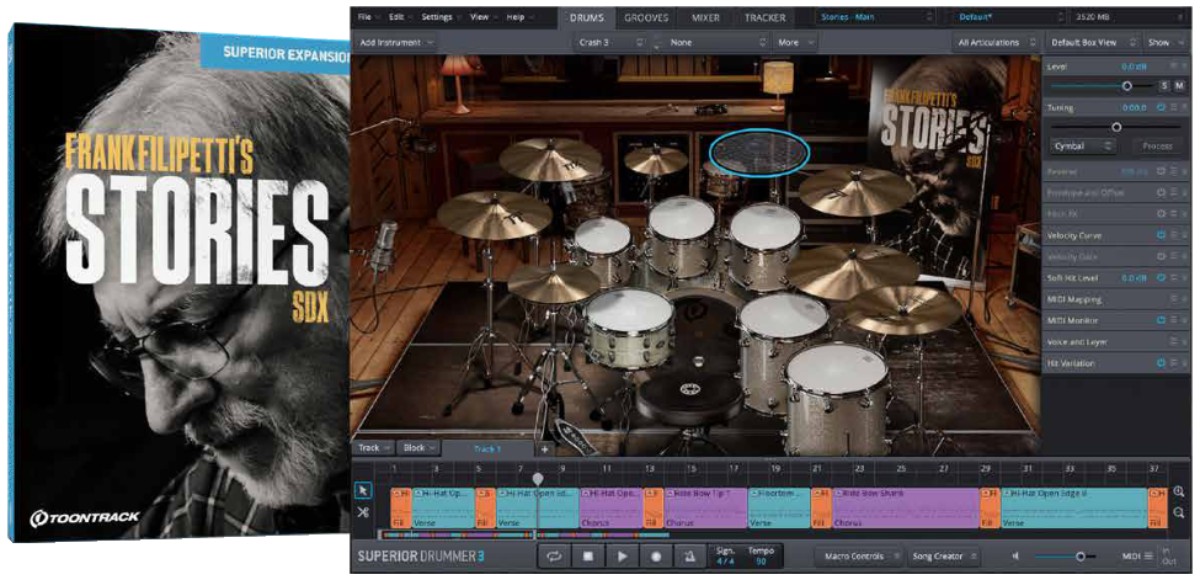Click the stop button in transport
The image size is (1200, 580).
point(589,556)
